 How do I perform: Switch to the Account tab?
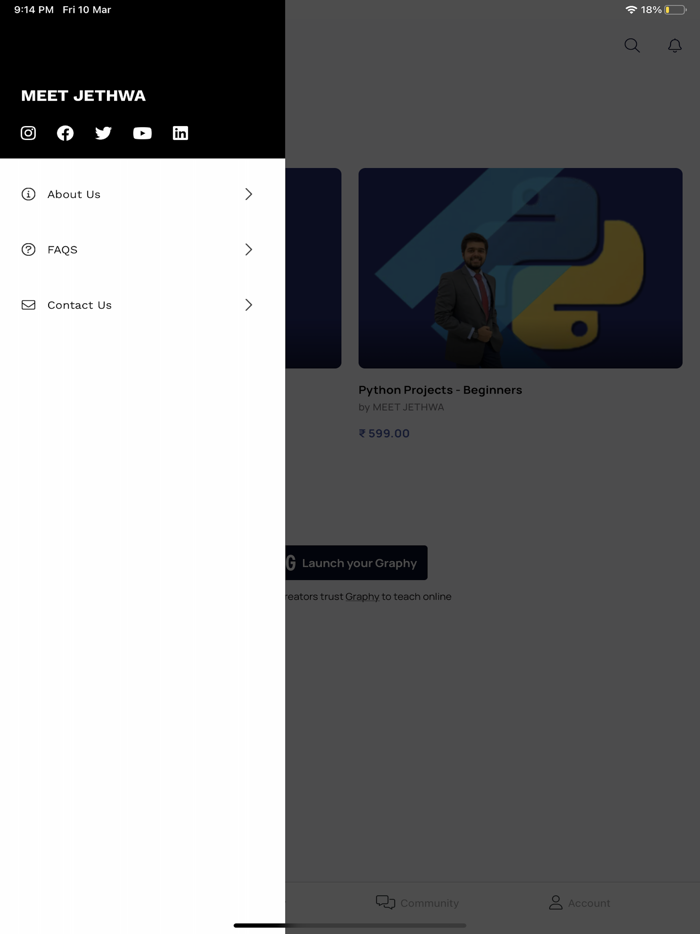[x=579, y=902]
